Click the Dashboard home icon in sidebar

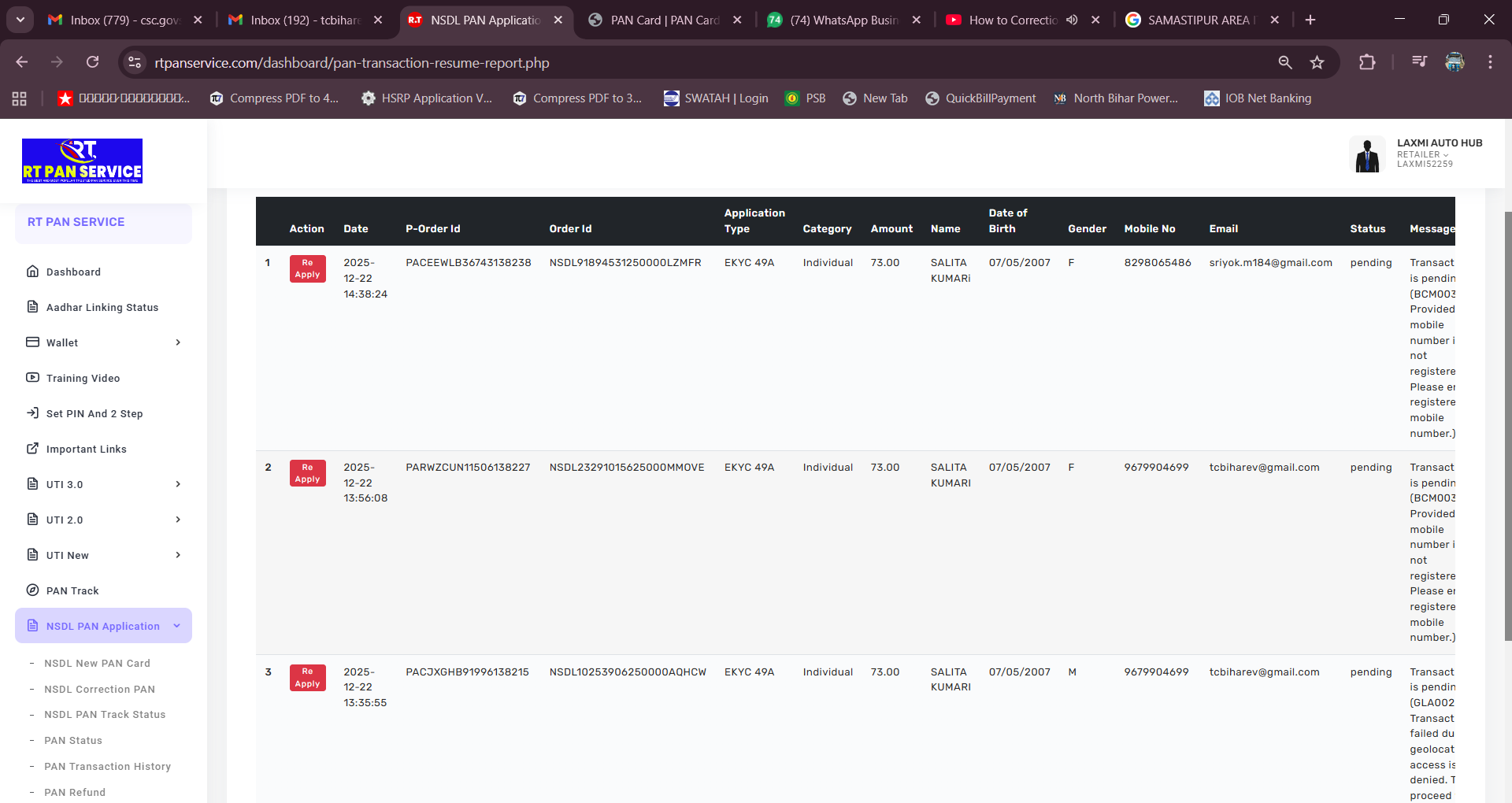point(32,272)
